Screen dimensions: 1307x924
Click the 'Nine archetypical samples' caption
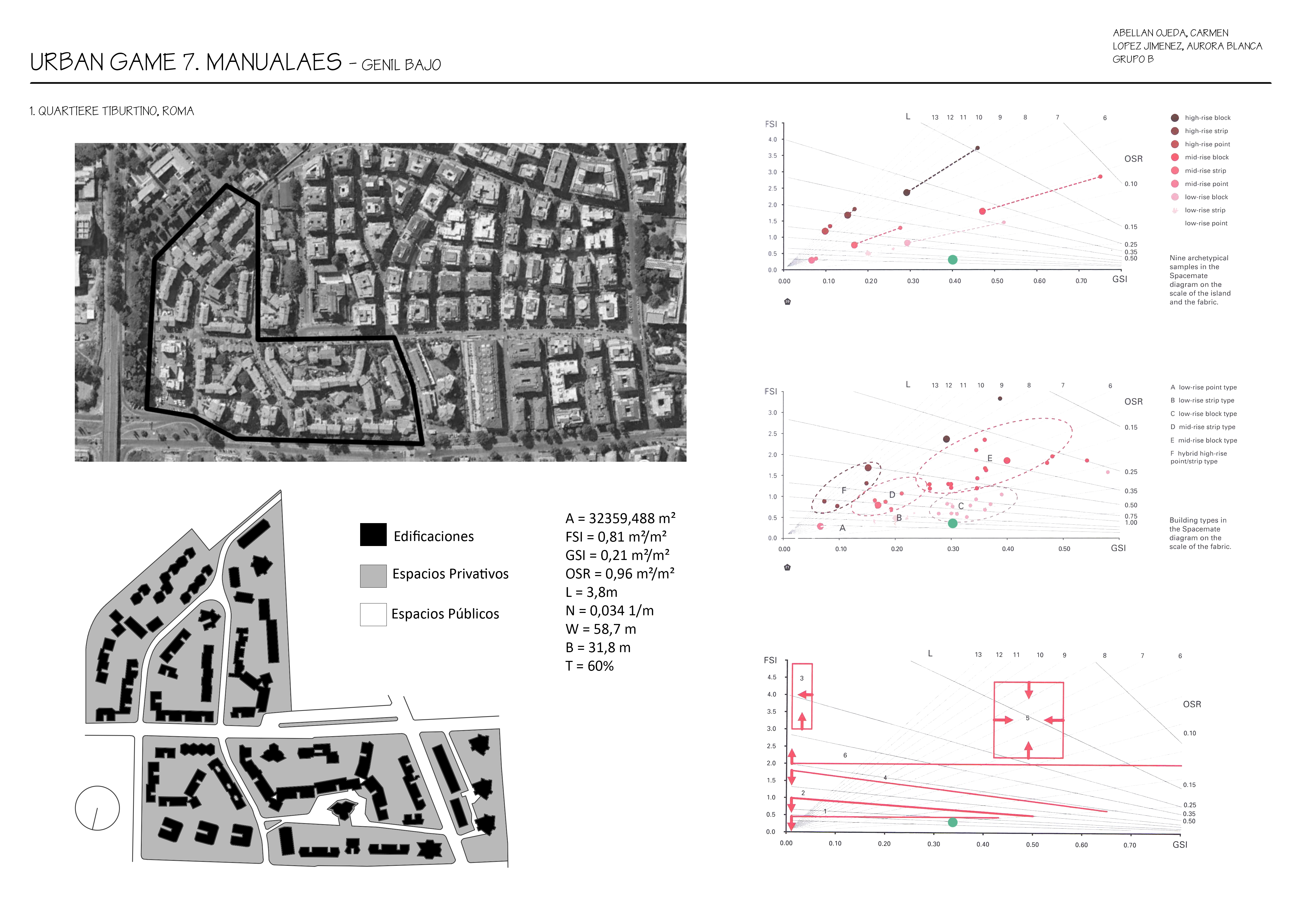(1200, 280)
